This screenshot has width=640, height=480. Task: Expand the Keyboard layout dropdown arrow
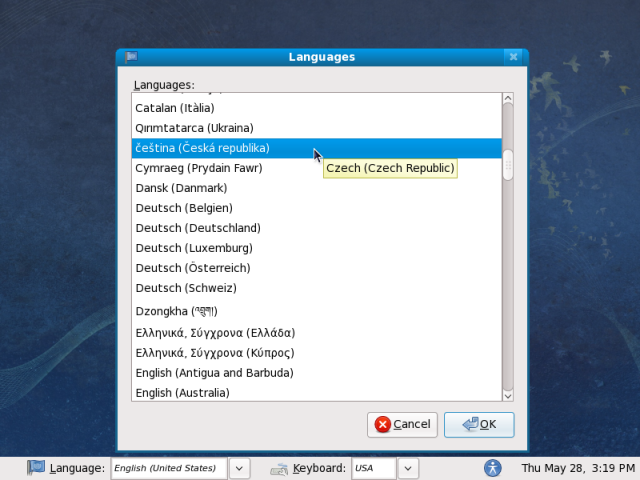coord(408,467)
